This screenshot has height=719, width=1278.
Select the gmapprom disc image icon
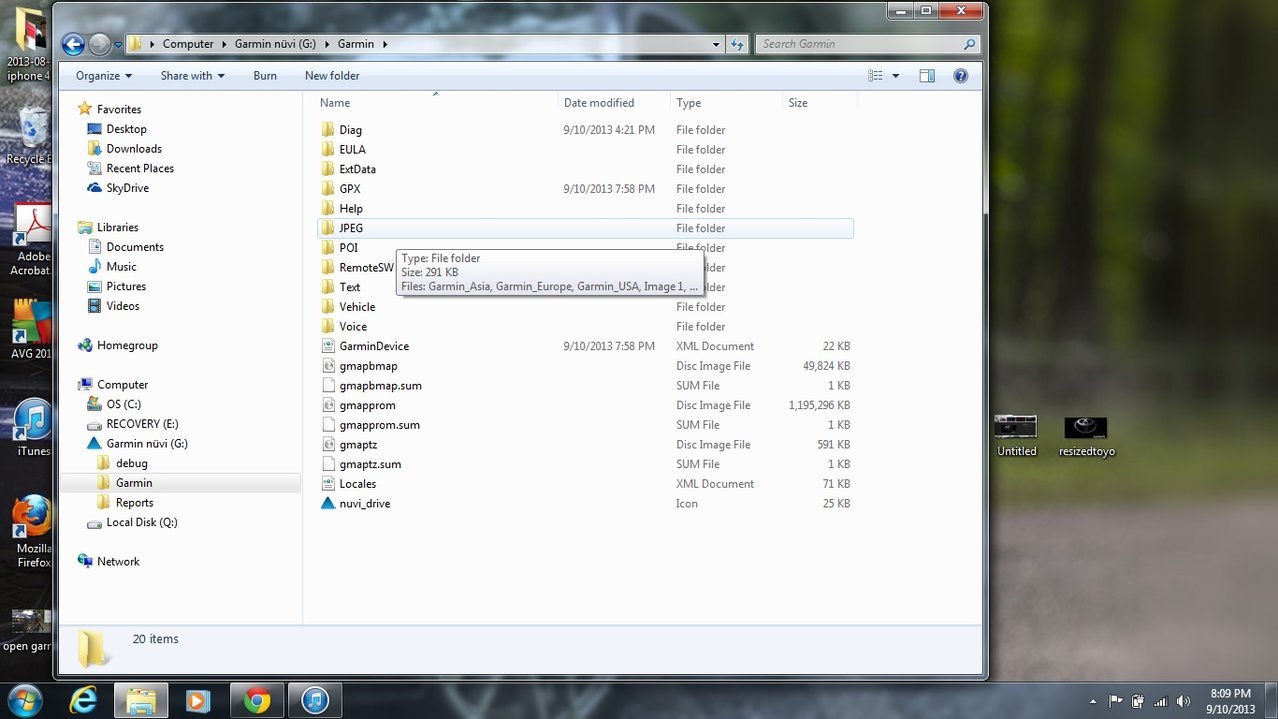tap(328, 405)
